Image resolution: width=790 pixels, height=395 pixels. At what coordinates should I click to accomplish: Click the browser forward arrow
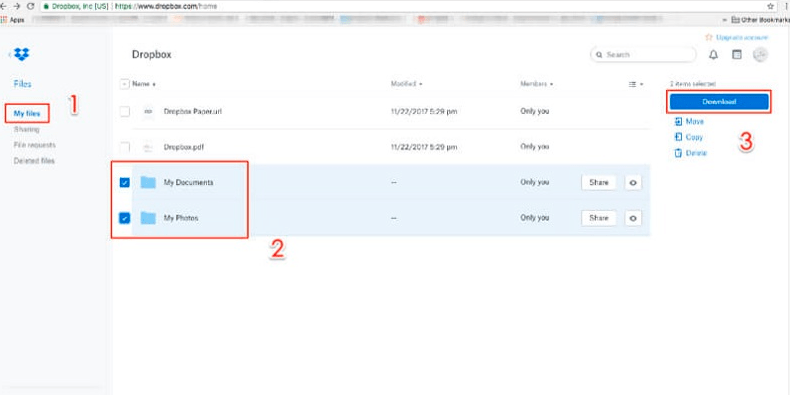point(18,7)
